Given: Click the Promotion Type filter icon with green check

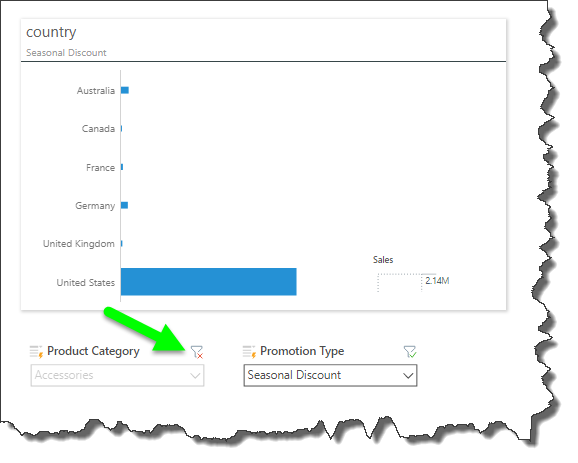Looking at the screenshot, I should tap(410, 352).
